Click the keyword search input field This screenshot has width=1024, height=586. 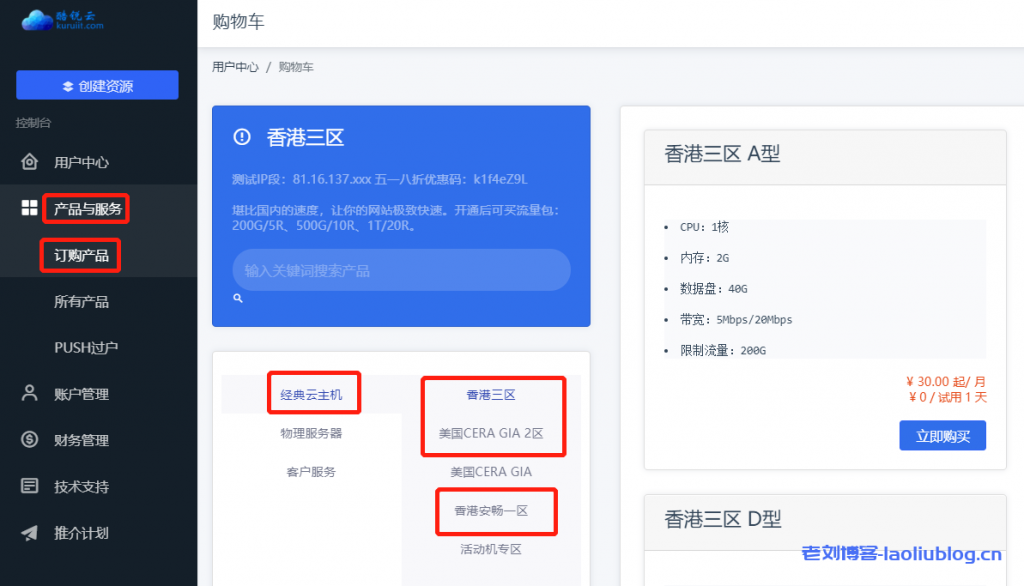coord(400,269)
